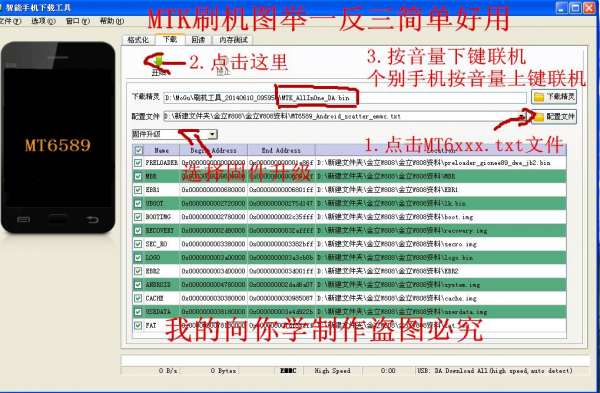
Task: Click the 0:00 elapsed time status
Action: tap(388, 370)
